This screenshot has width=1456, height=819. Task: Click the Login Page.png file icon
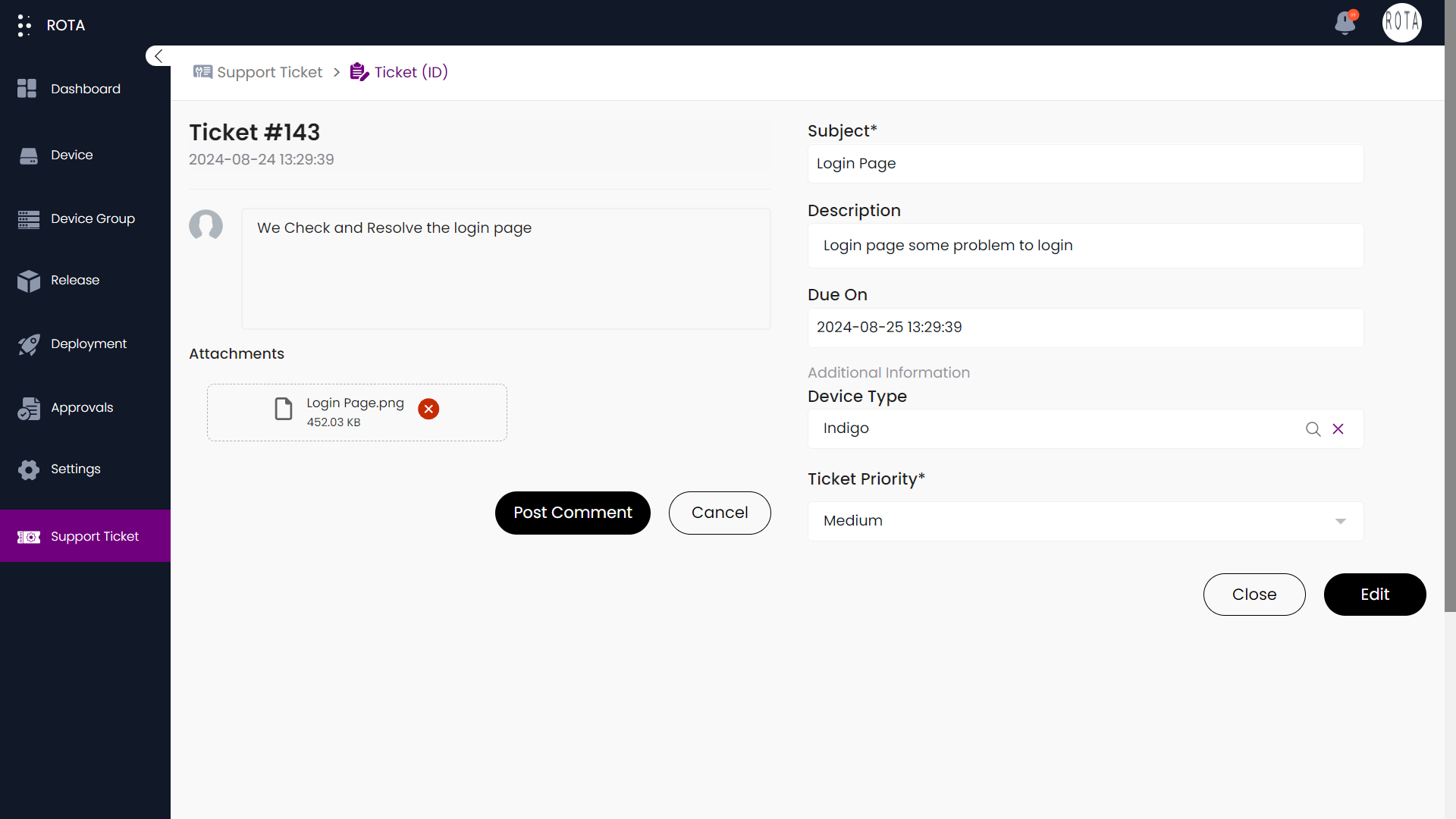tap(283, 409)
